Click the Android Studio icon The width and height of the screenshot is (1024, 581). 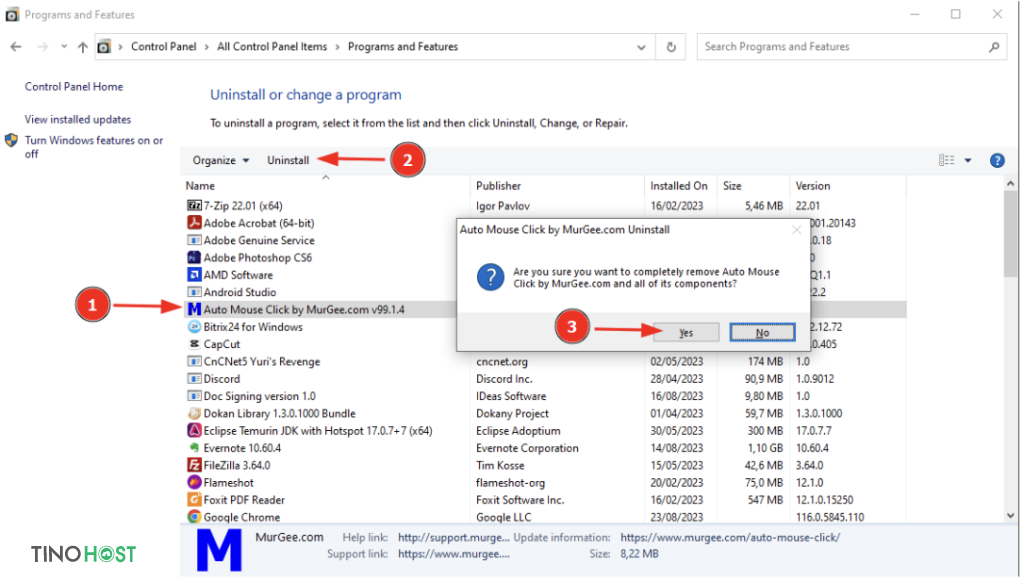coord(194,292)
